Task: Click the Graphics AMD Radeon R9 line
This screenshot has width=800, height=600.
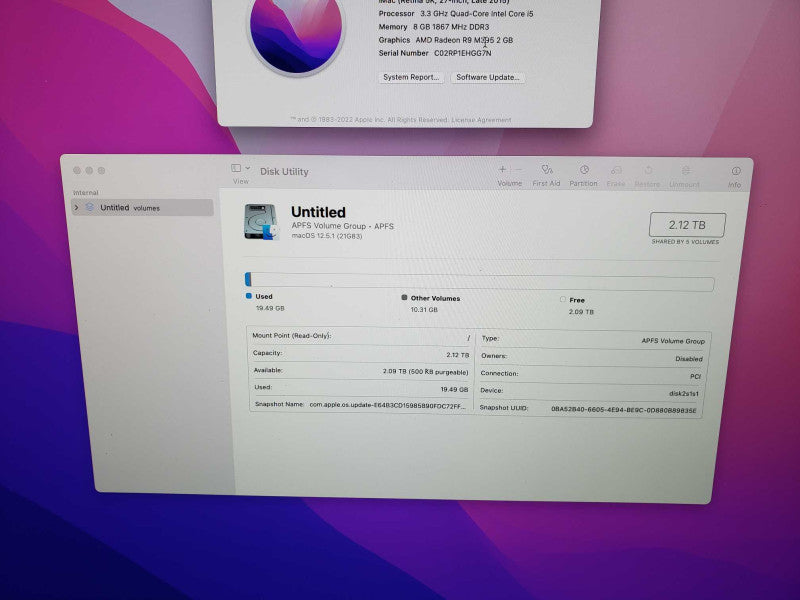Action: (445, 40)
